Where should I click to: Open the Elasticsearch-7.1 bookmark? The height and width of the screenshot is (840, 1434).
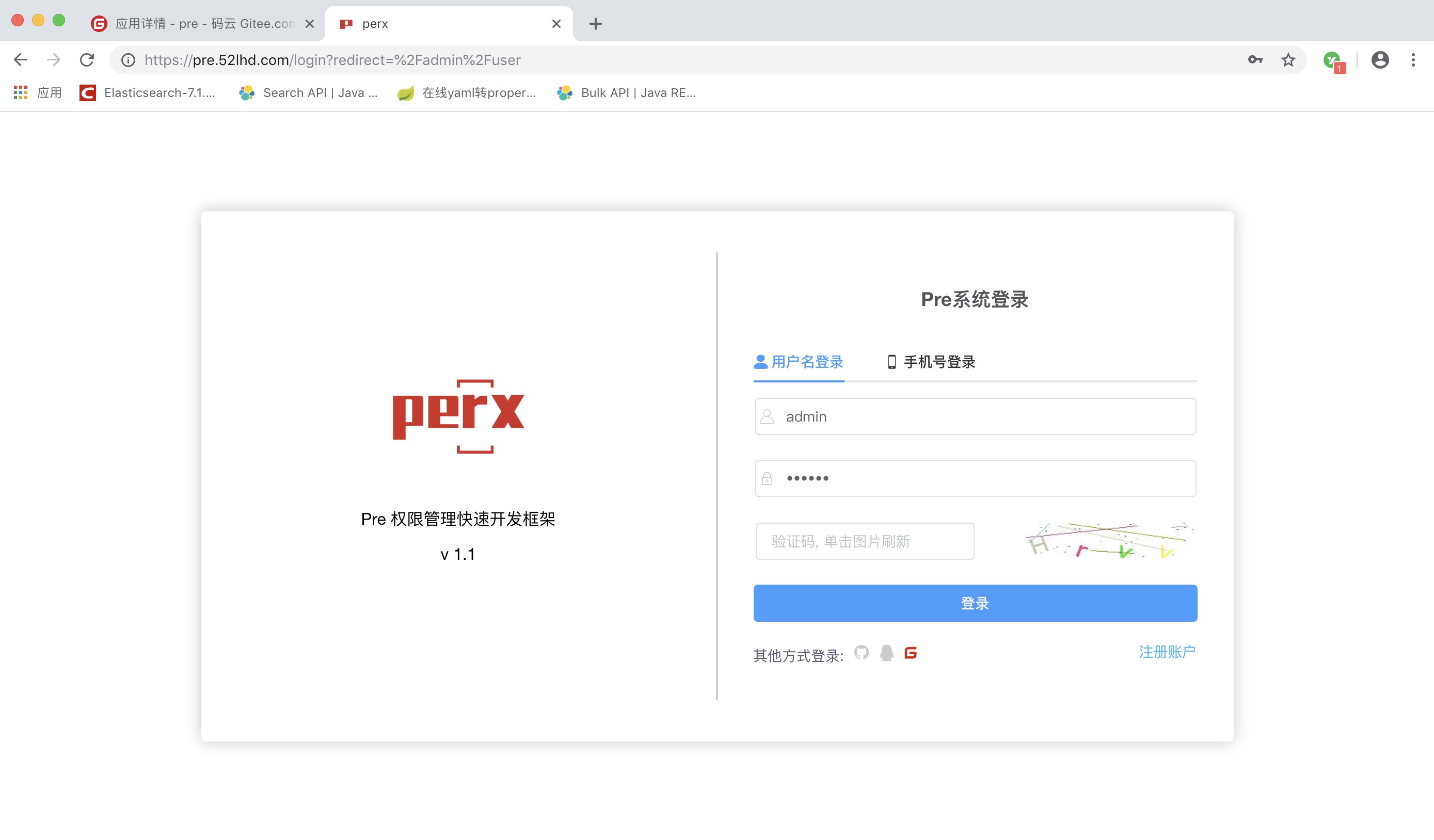click(148, 93)
